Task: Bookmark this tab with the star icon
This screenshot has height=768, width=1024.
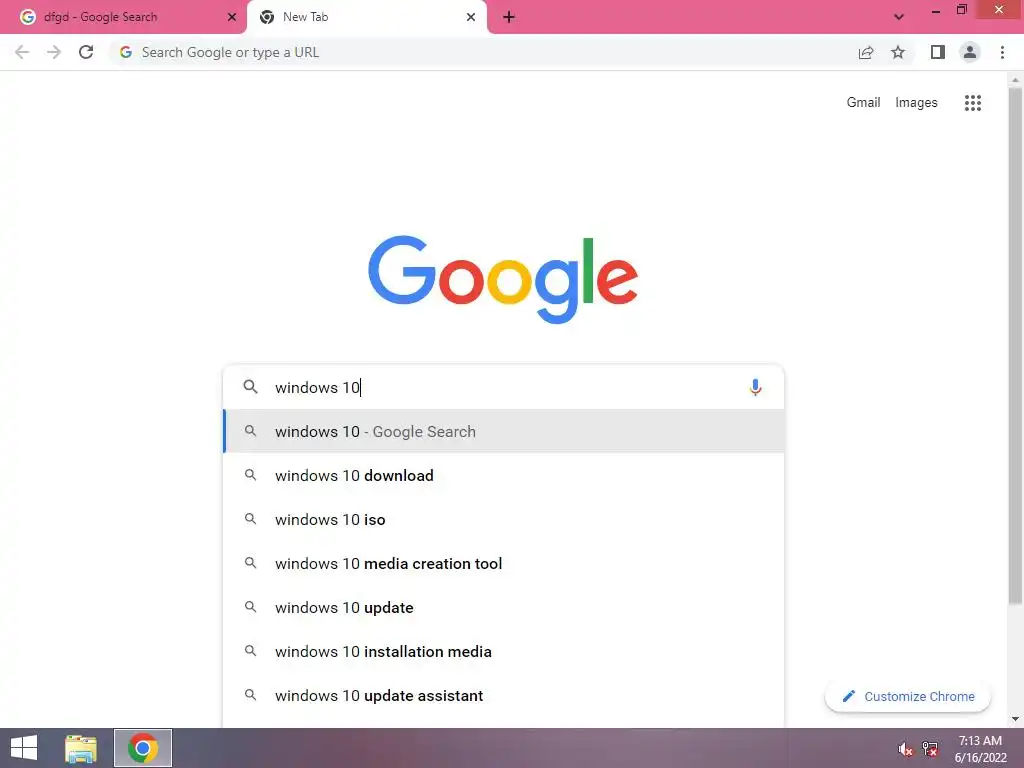Action: click(898, 52)
